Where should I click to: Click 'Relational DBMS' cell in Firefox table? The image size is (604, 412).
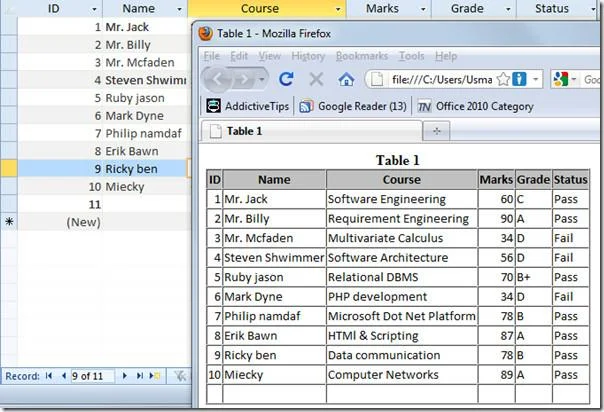(x=401, y=277)
